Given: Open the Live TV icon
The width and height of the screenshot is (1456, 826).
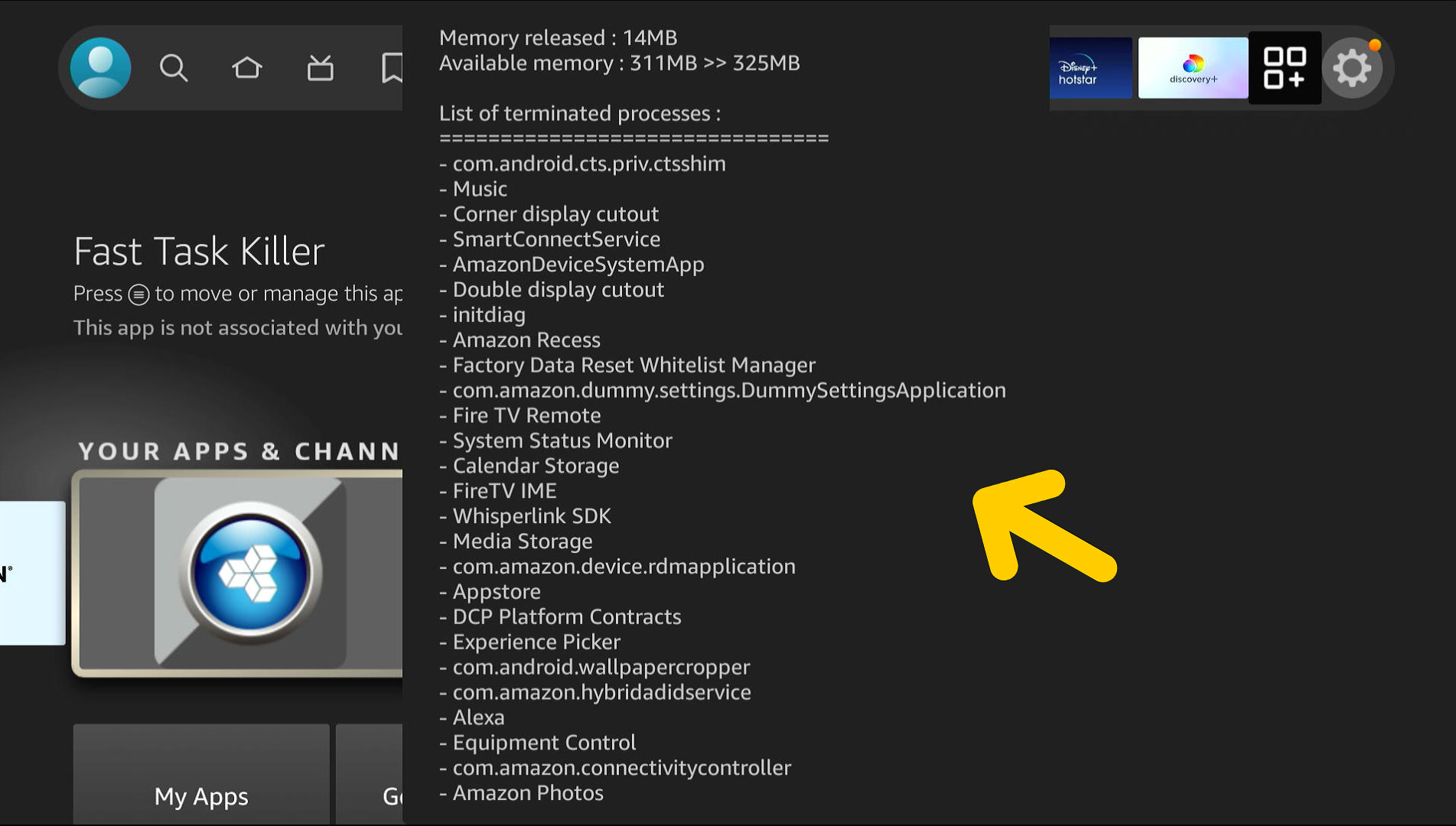Looking at the screenshot, I should [x=320, y=68].
